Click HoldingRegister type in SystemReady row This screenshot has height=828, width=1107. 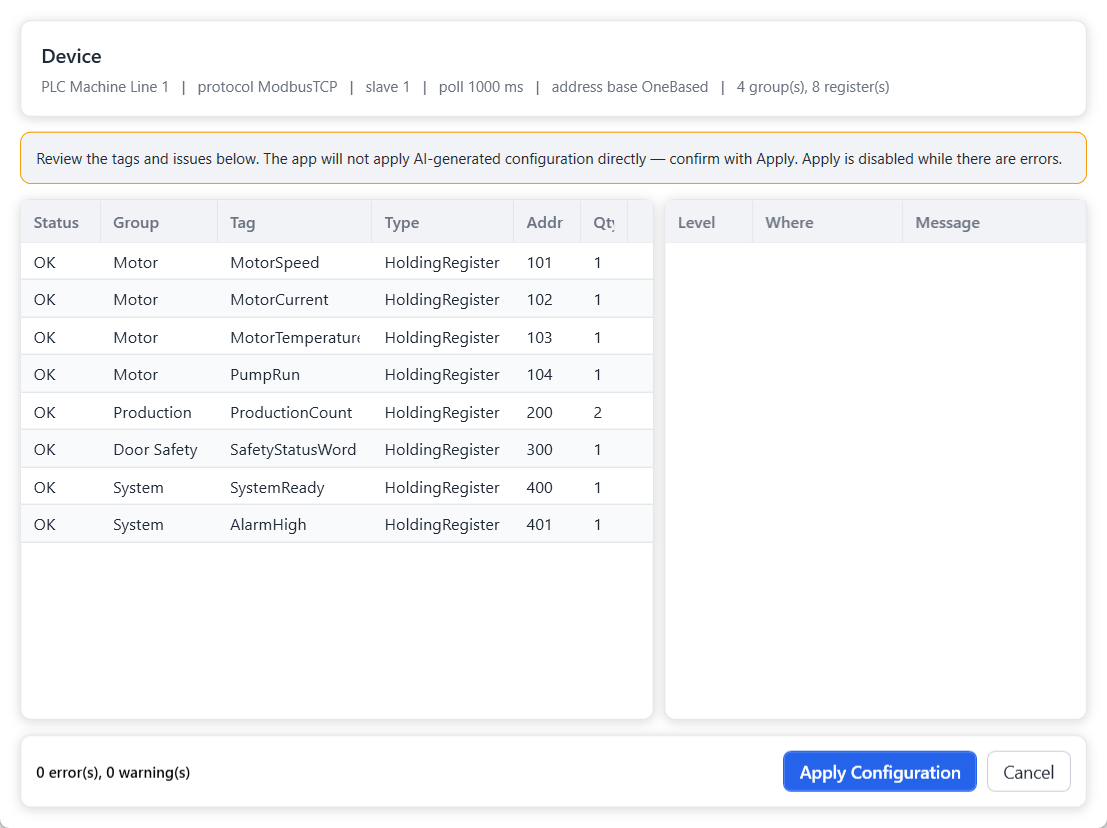click(x=443, y=487)
